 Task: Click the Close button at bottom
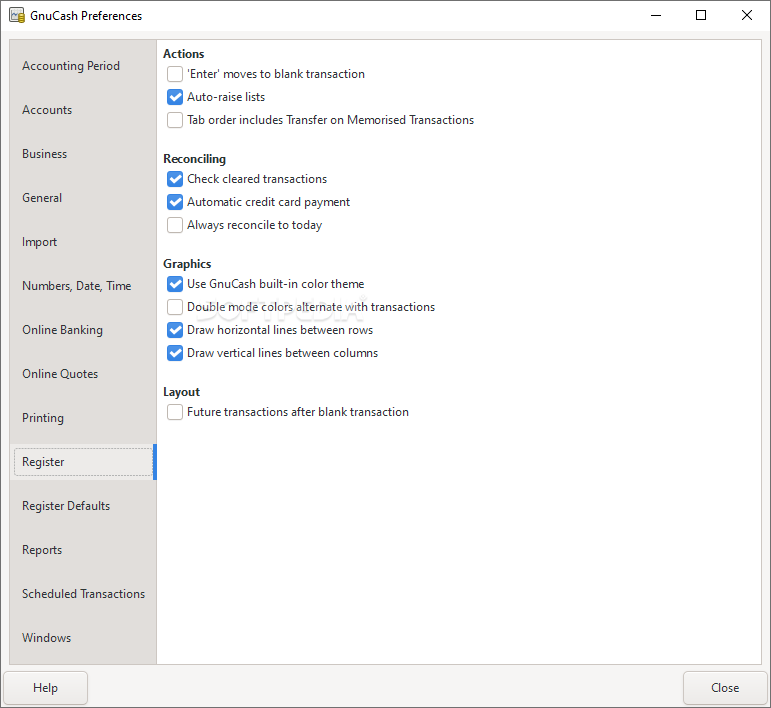pos(725,688)
